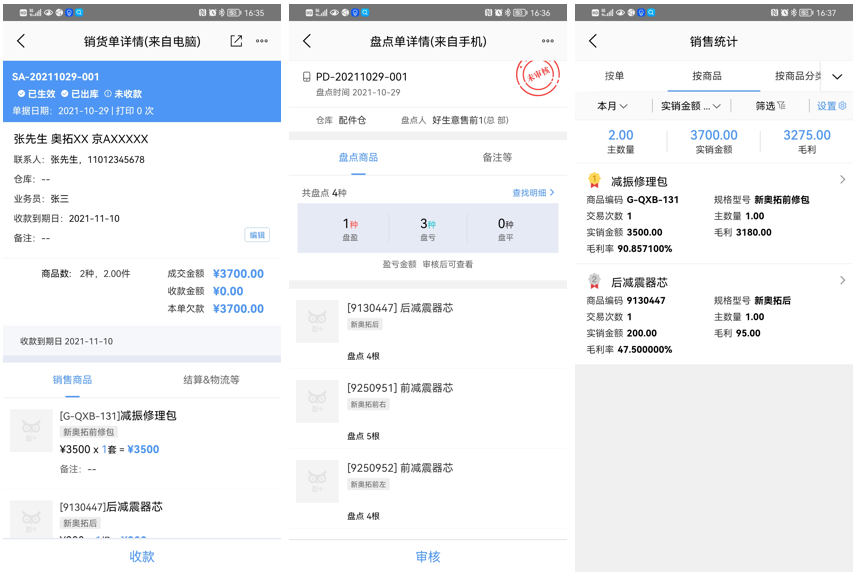
Task: Expand the chevron beside 按商品分类 tab
Action: tap(839, 75)
